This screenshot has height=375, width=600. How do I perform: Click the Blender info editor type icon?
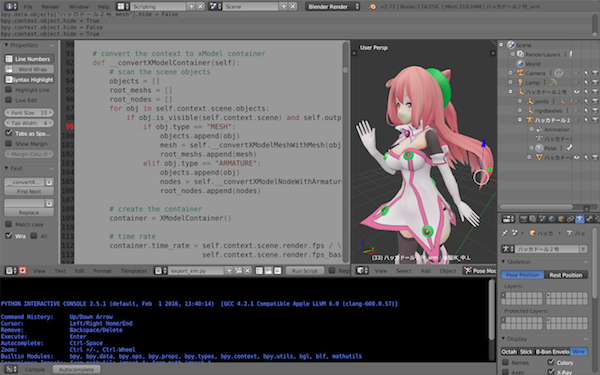(x=10, y=7)
